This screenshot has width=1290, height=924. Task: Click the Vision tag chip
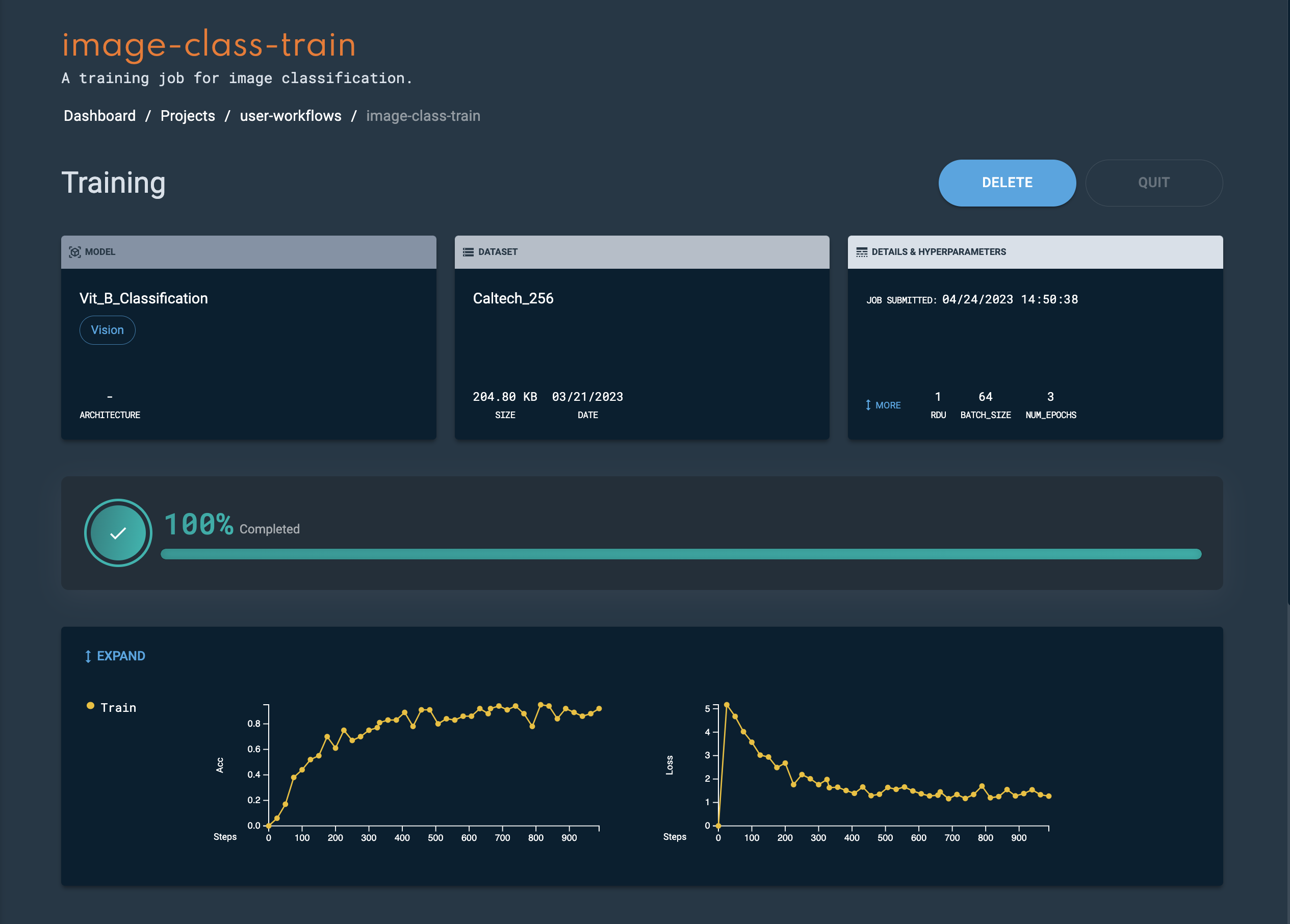click(108, 330)
